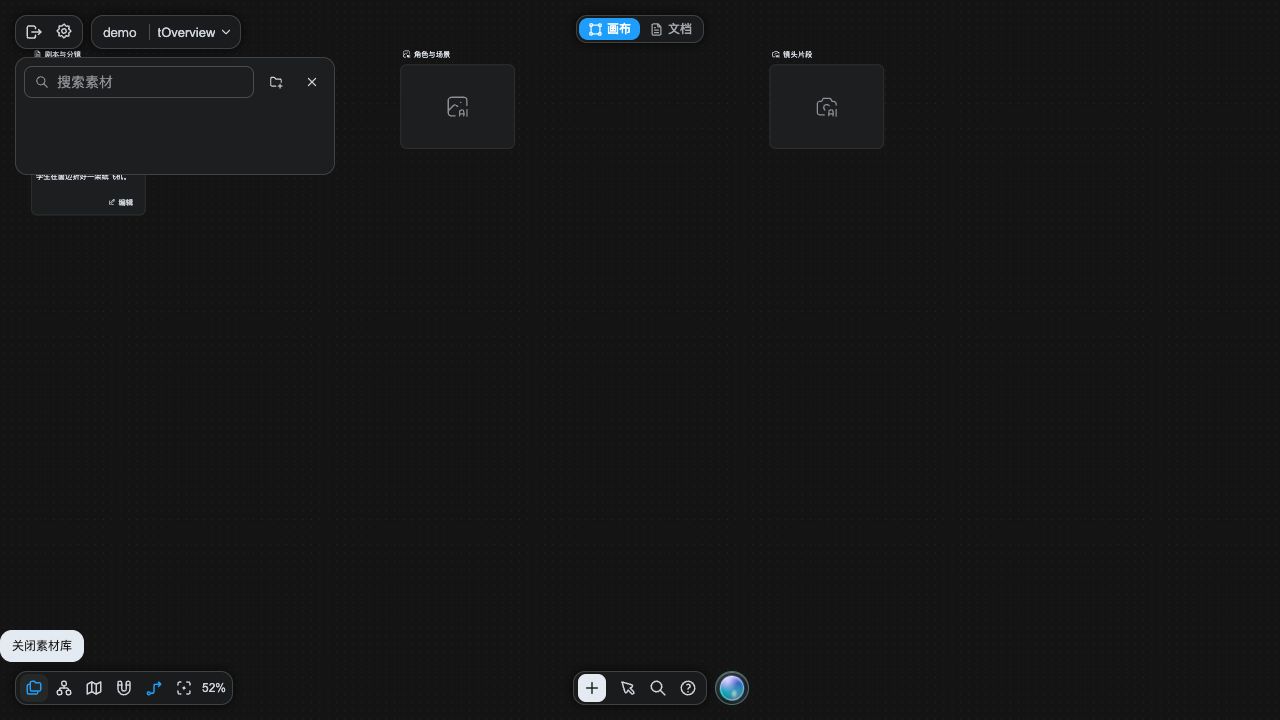Click the 52% zoom level
1280x720 pixels.
[x=214, y=688]
